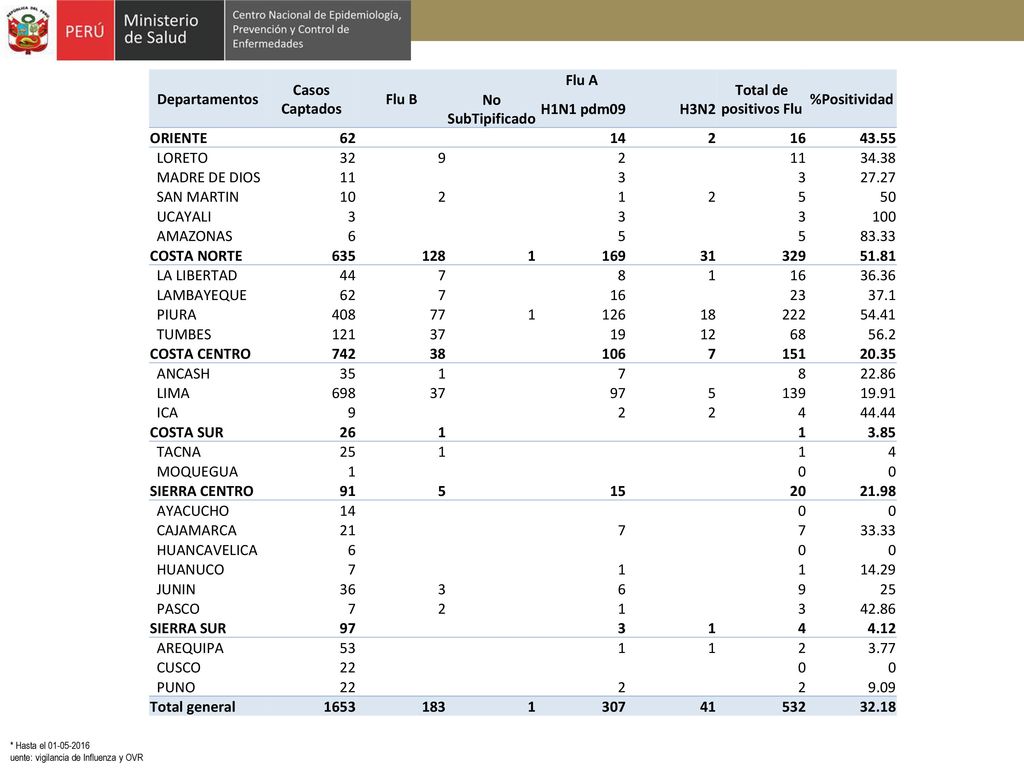Select the 43.55 positivity for ORIENTE

coord(877,138)
